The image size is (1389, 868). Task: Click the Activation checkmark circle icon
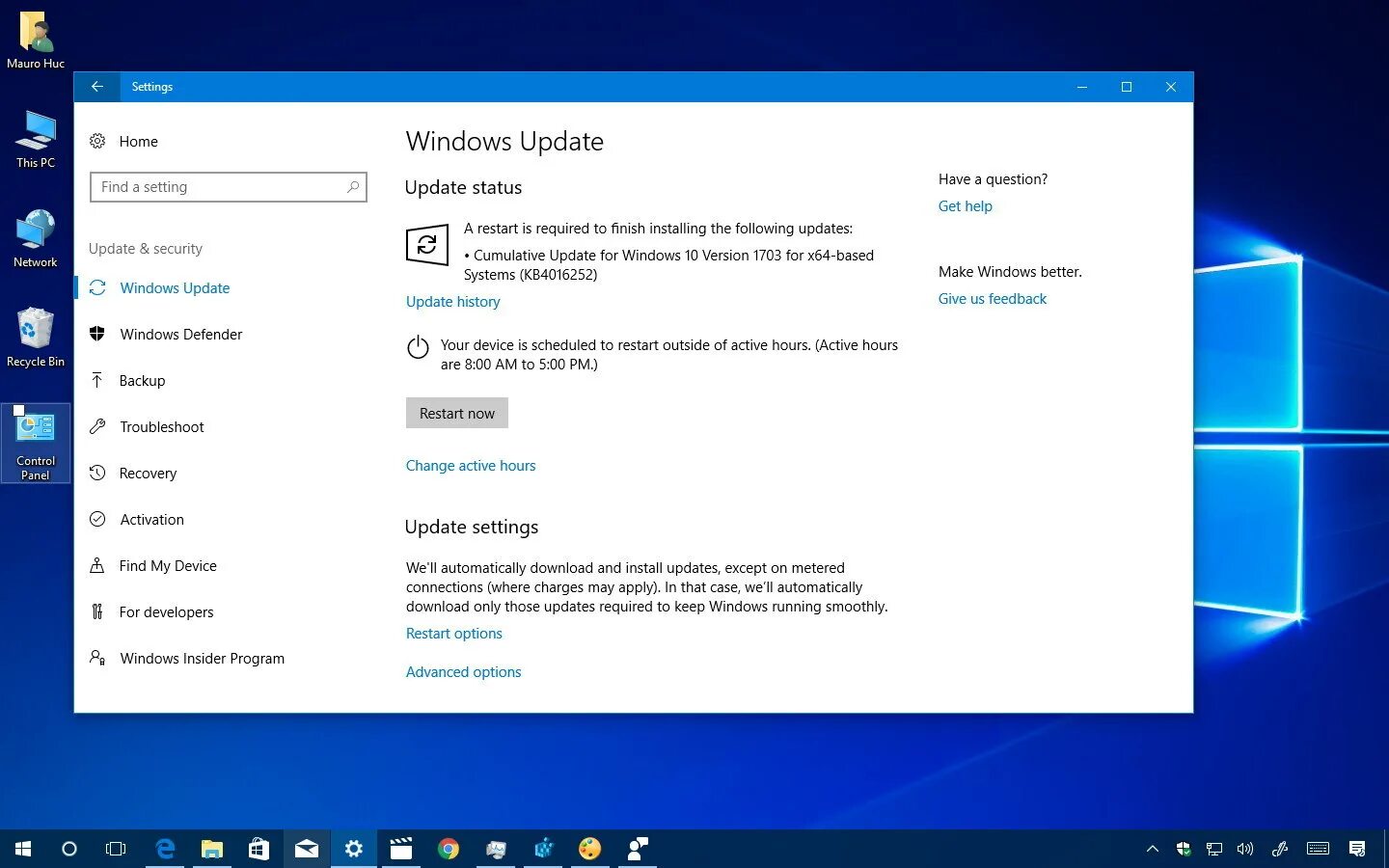click(x=97, y=520)
